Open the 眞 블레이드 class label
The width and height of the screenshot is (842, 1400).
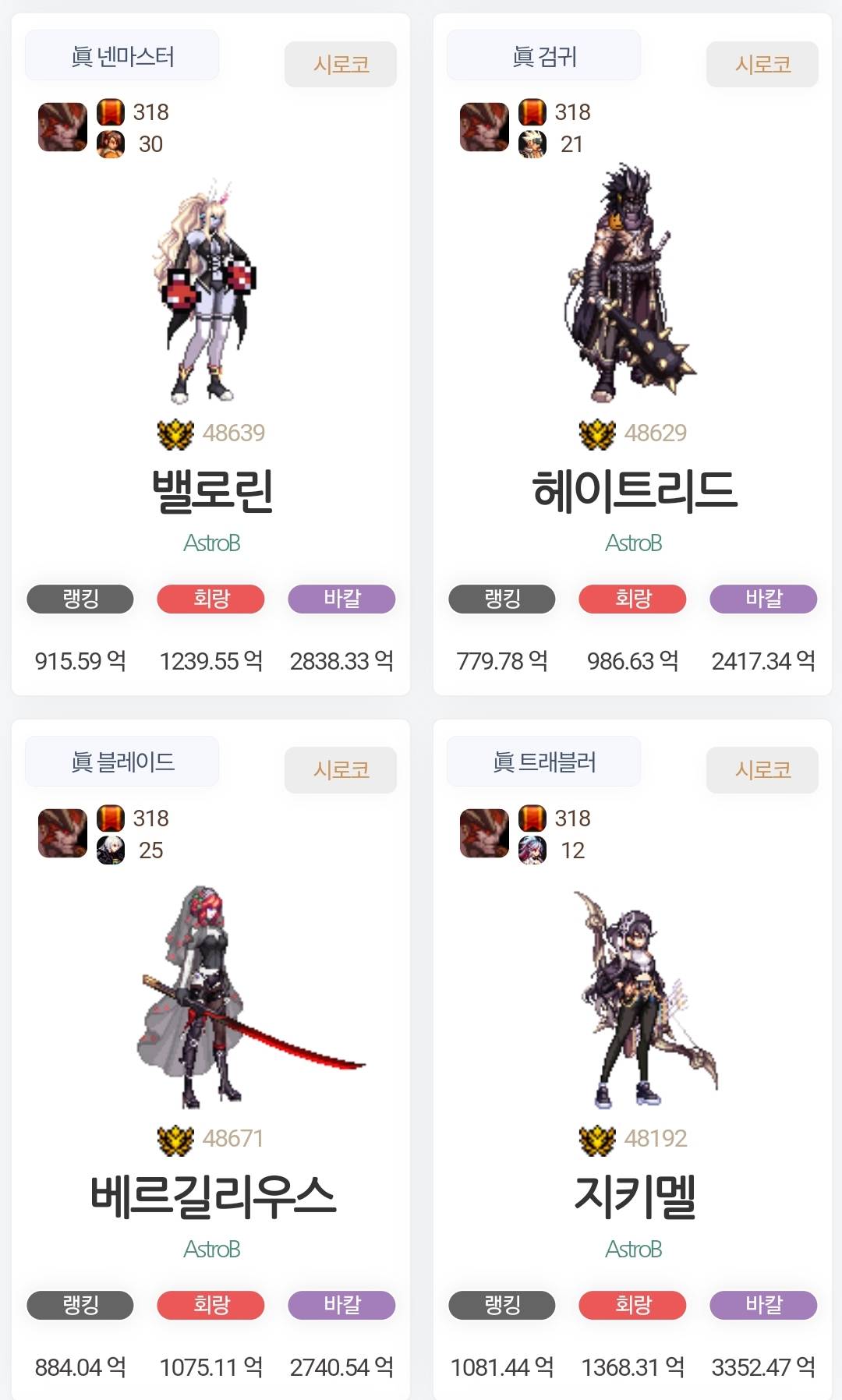click(x=122, y=762)
